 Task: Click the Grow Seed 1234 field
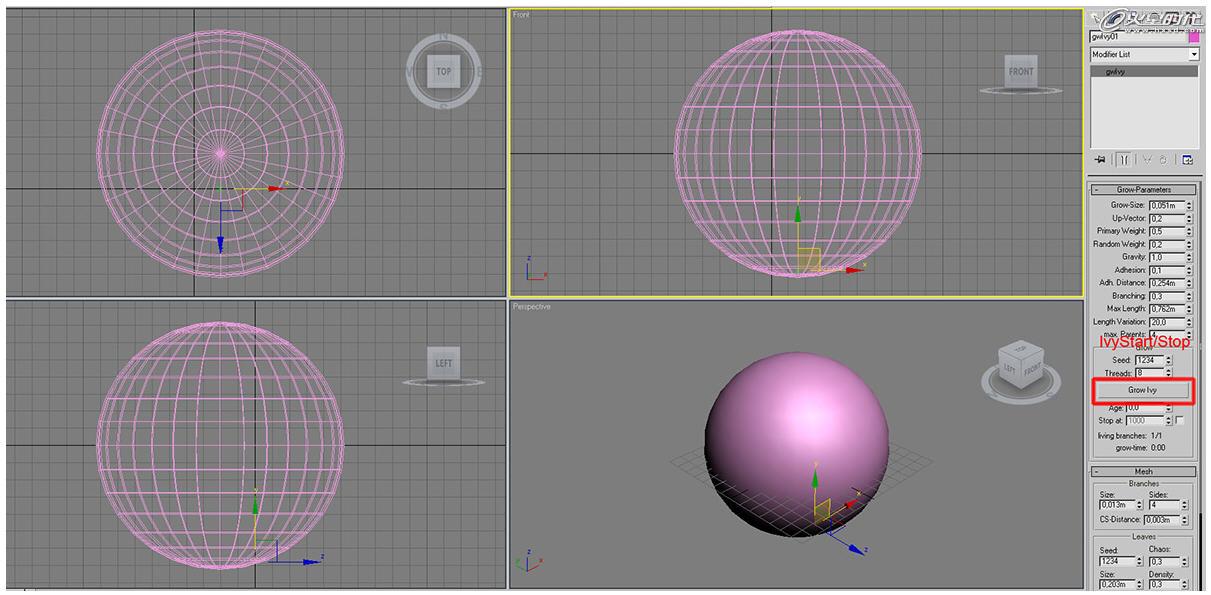tap(1149, 360)
